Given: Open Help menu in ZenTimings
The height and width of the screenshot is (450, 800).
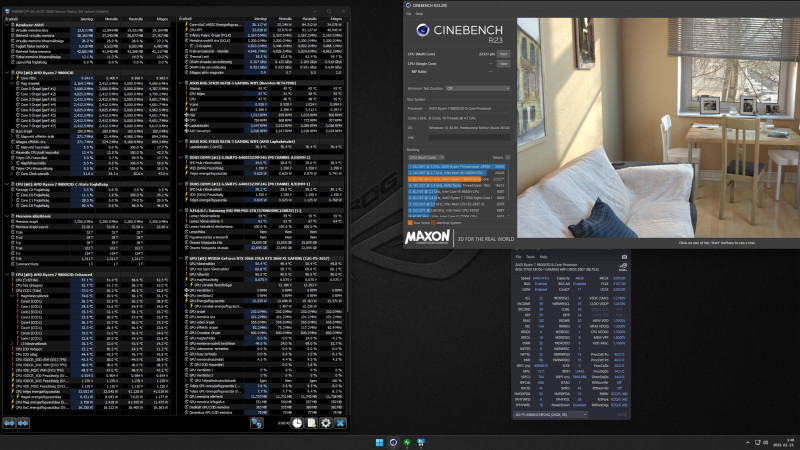Looking at the screenshot, I should (x=543, y=257).
